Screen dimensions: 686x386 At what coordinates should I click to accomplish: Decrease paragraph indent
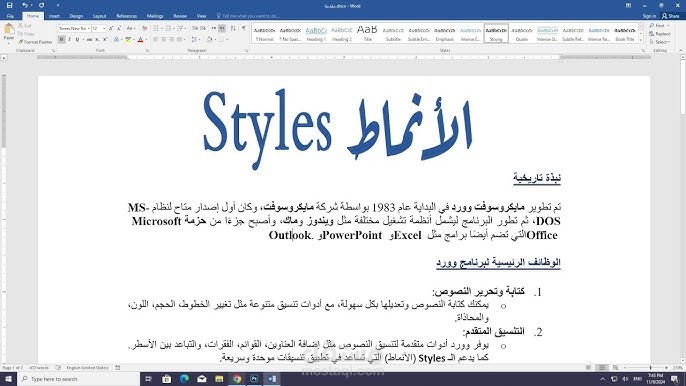(x=195, y=28)
